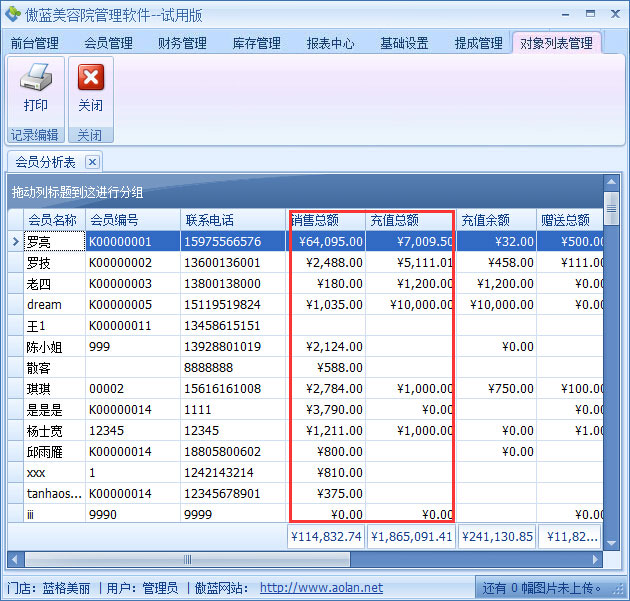
Task: Select the 库存管理 tab
Action: (256, 44)
